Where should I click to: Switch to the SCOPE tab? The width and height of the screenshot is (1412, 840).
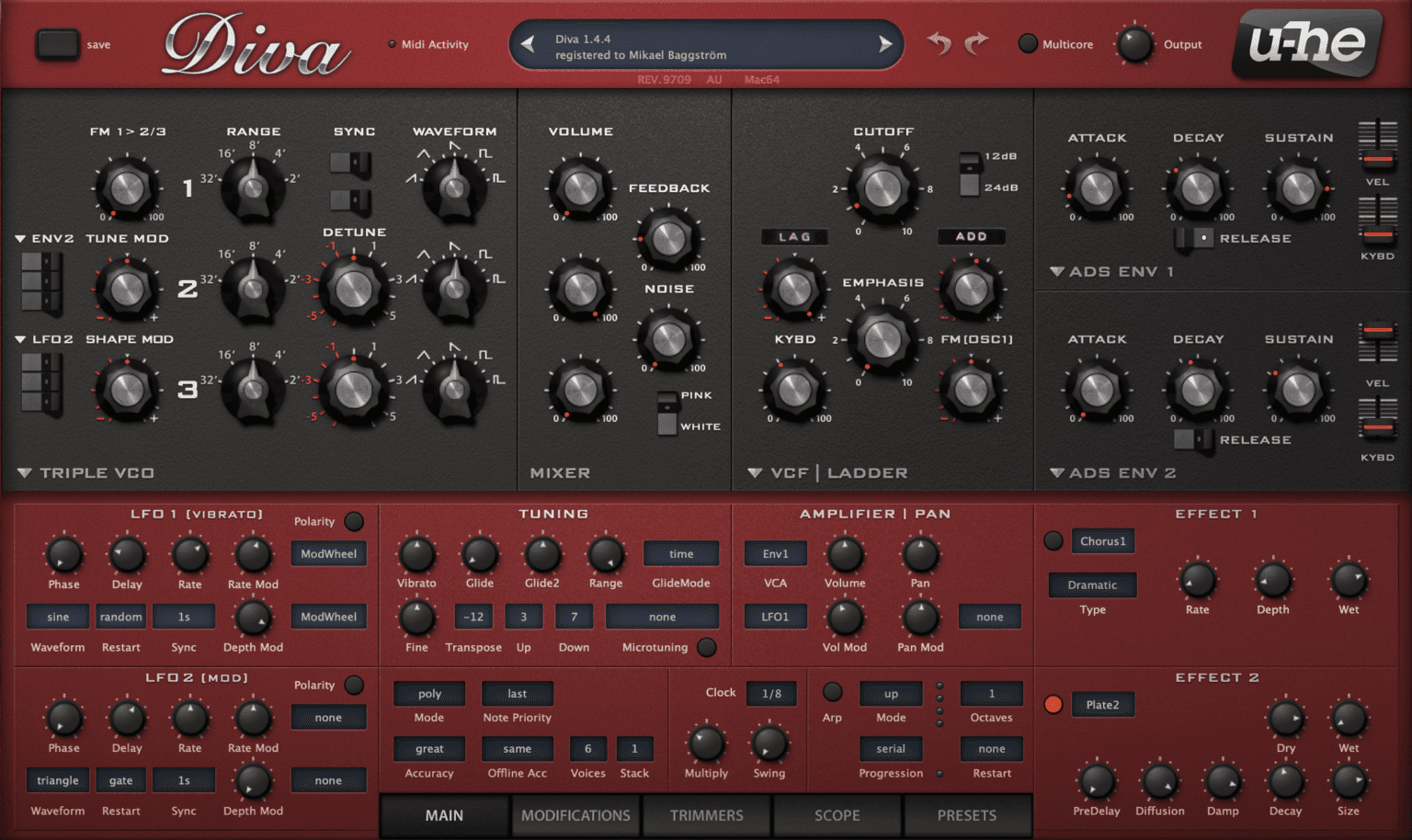tap(837, 815)
